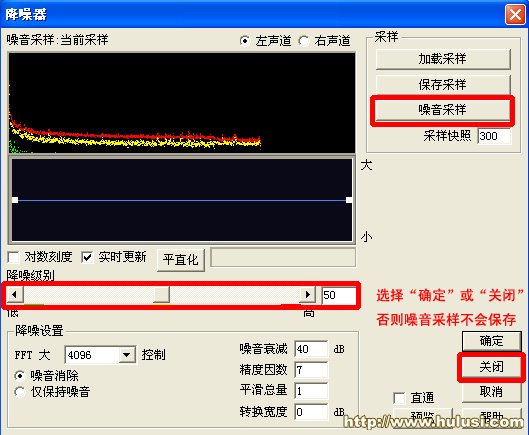
Task: Click the 降噪级别 slider thumb
Action: [162, 295]
